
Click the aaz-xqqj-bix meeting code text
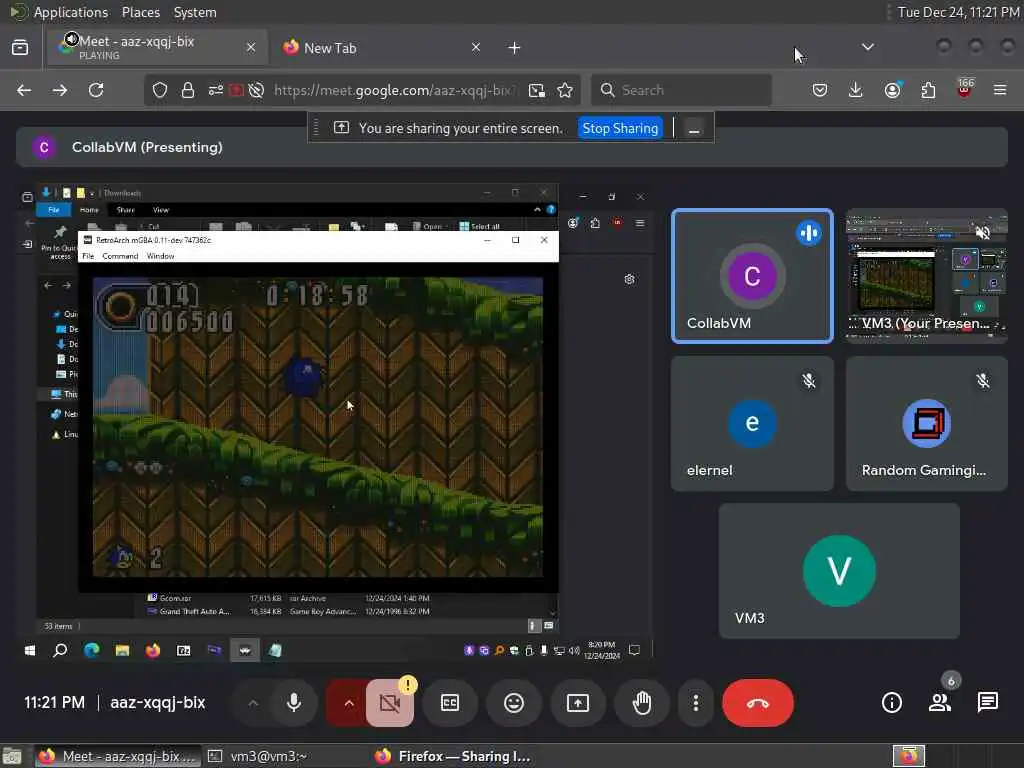(157, 702)
